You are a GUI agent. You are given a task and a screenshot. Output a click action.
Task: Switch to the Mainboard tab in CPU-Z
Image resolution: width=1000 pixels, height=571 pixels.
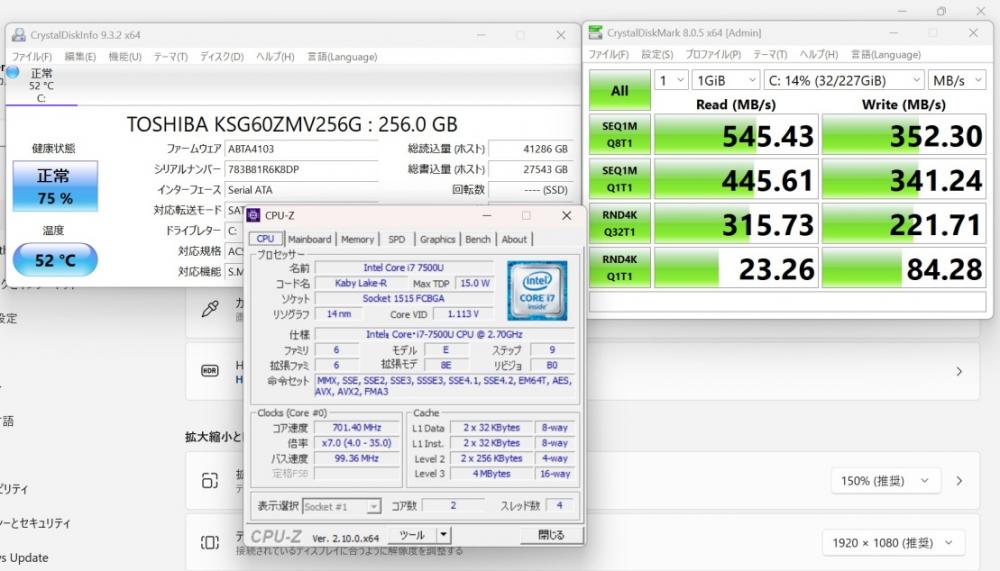coord(309,239)
